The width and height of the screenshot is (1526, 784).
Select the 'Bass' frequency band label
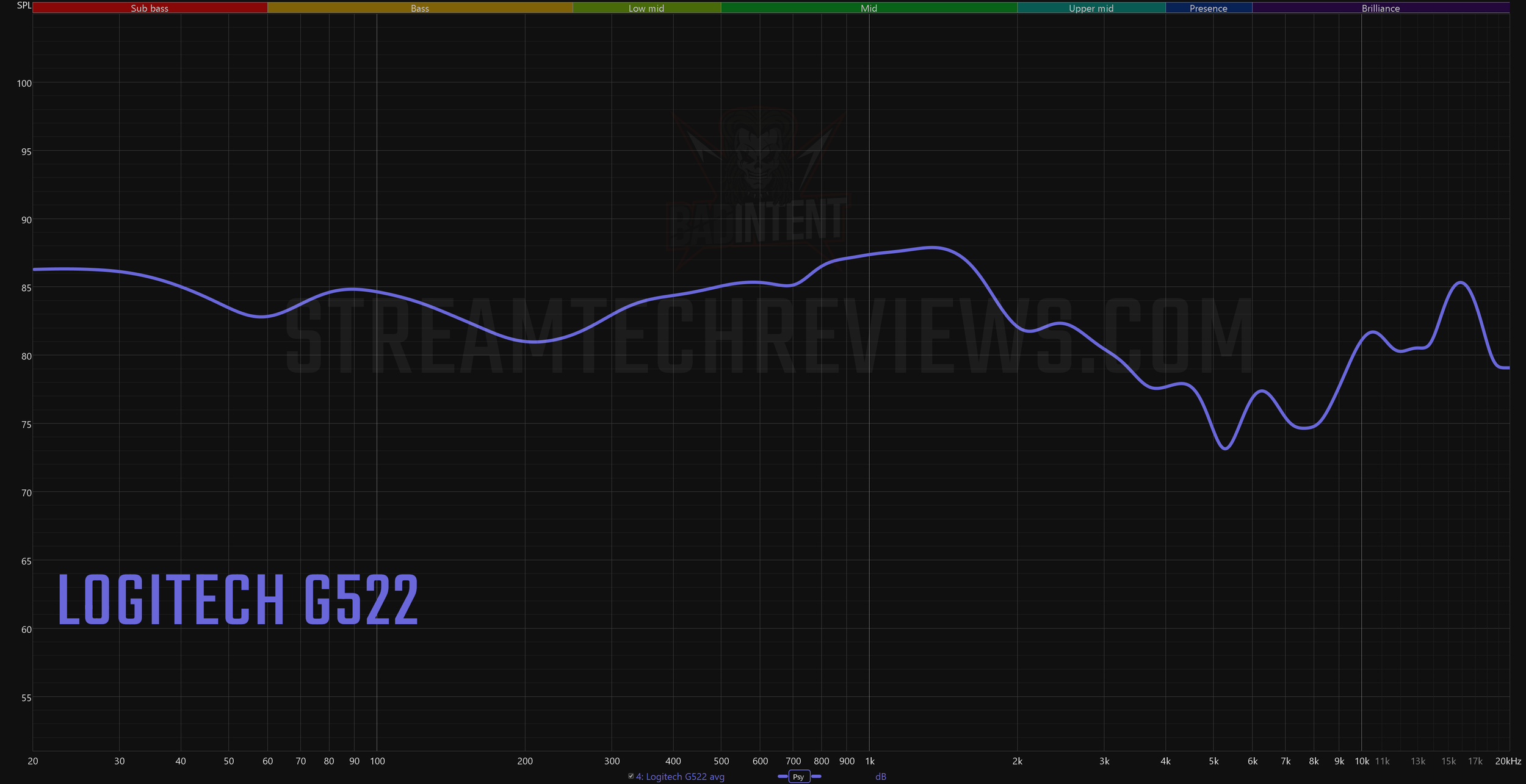click(420, 8)
